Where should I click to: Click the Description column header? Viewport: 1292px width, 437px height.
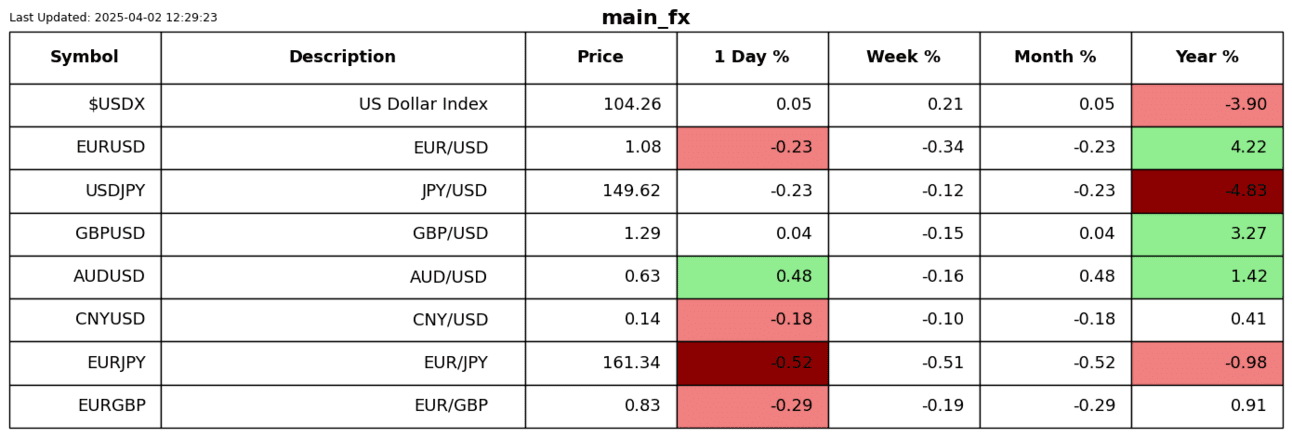(x=342, y=57)
